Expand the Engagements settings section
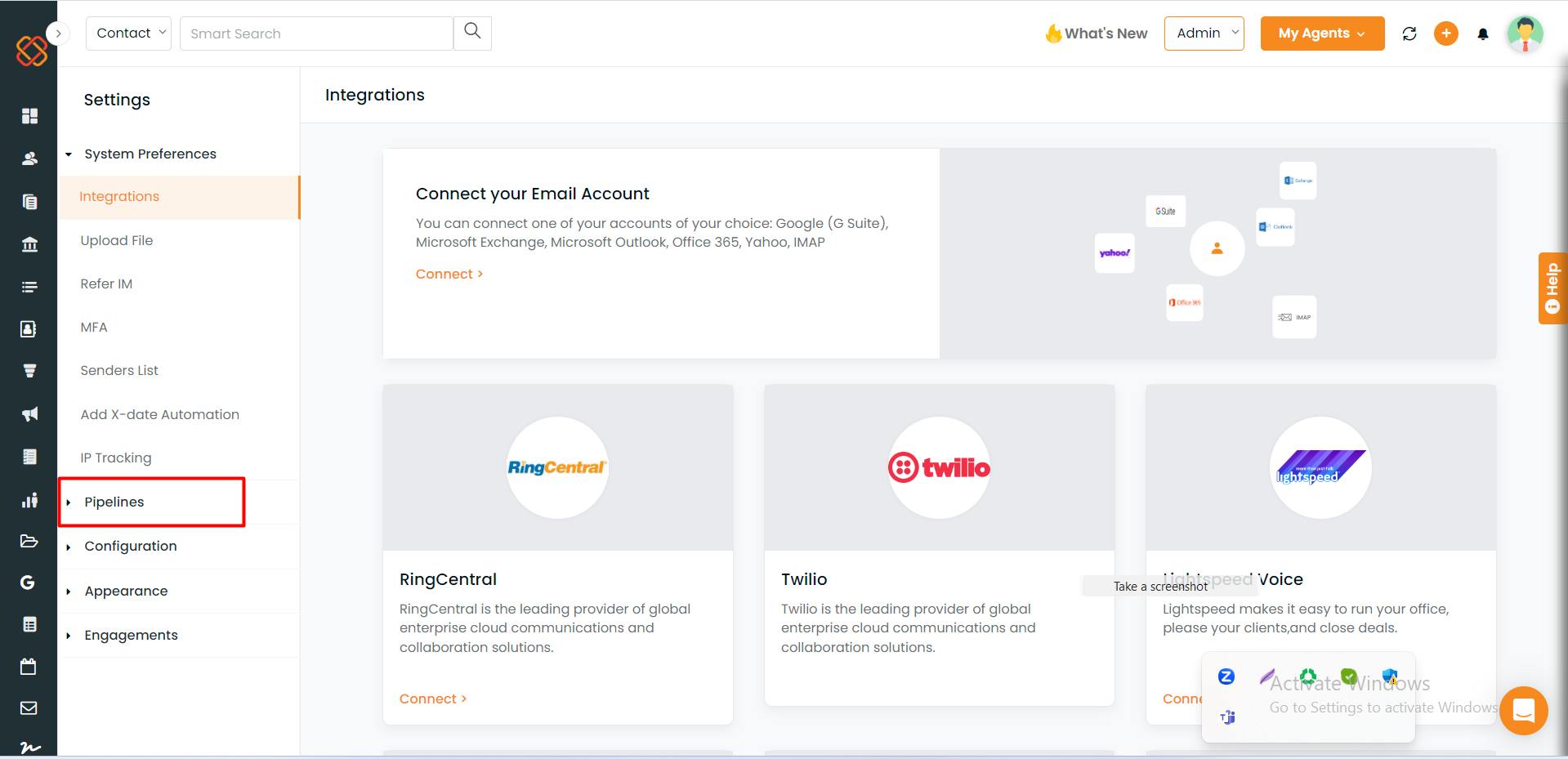The image size is (1568, 759). coord(131,635)
